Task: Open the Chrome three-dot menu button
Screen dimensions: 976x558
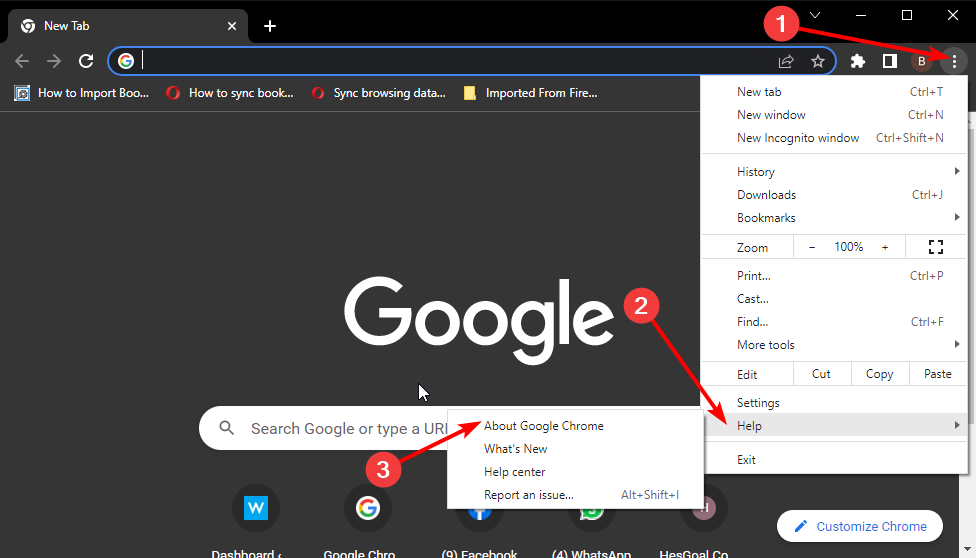Action: coord(954,61)
